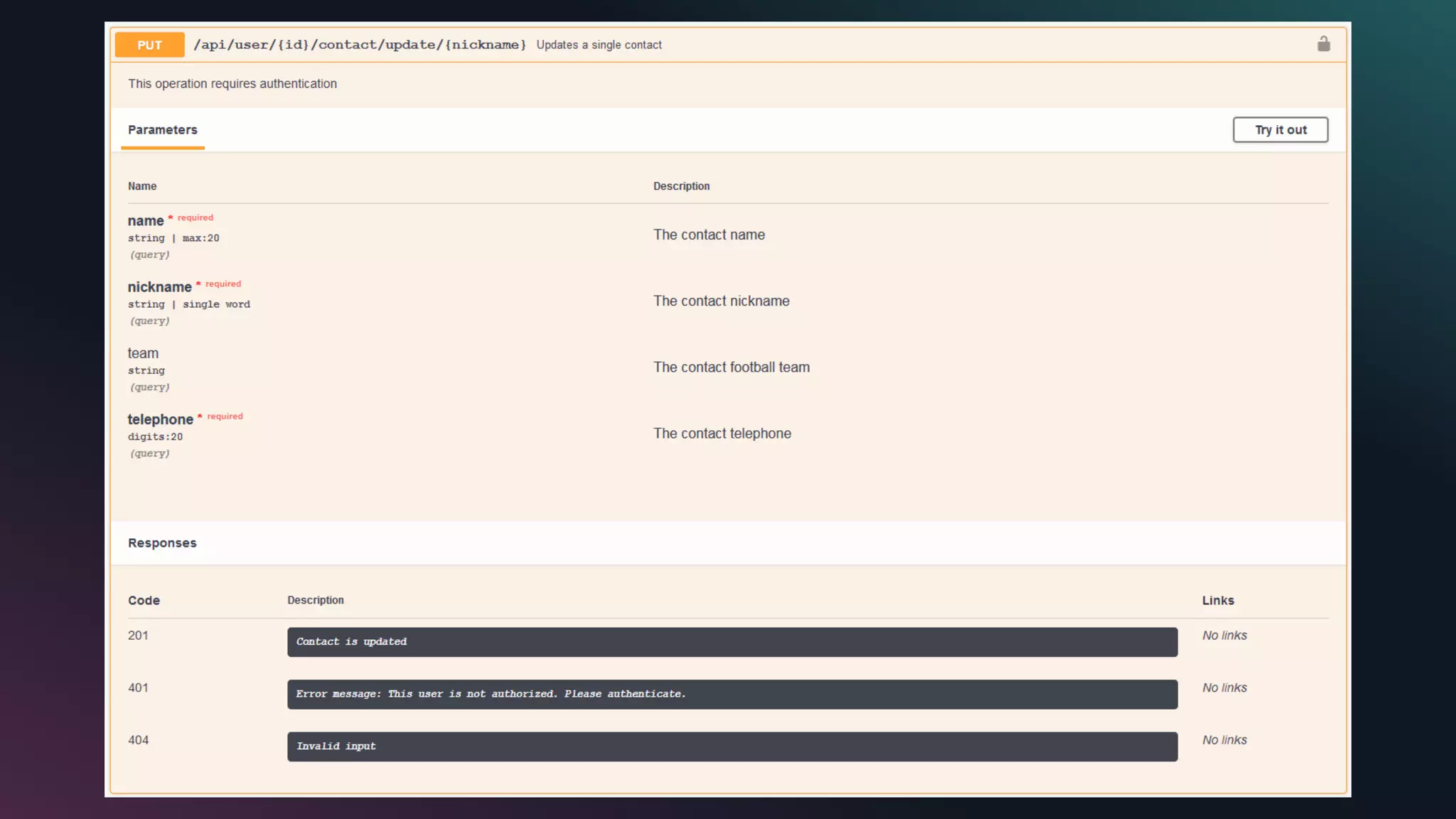Click "The contact football team" description

pos(731,368)
